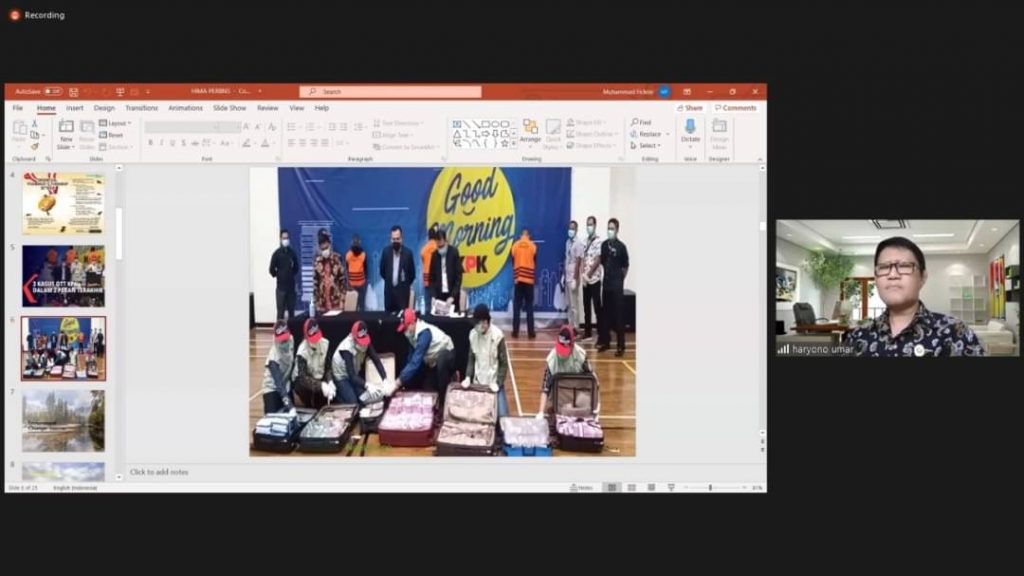The width and height of the screenshot is (1024, 576).
Task: Open the File menu
Action: point(18,108)
